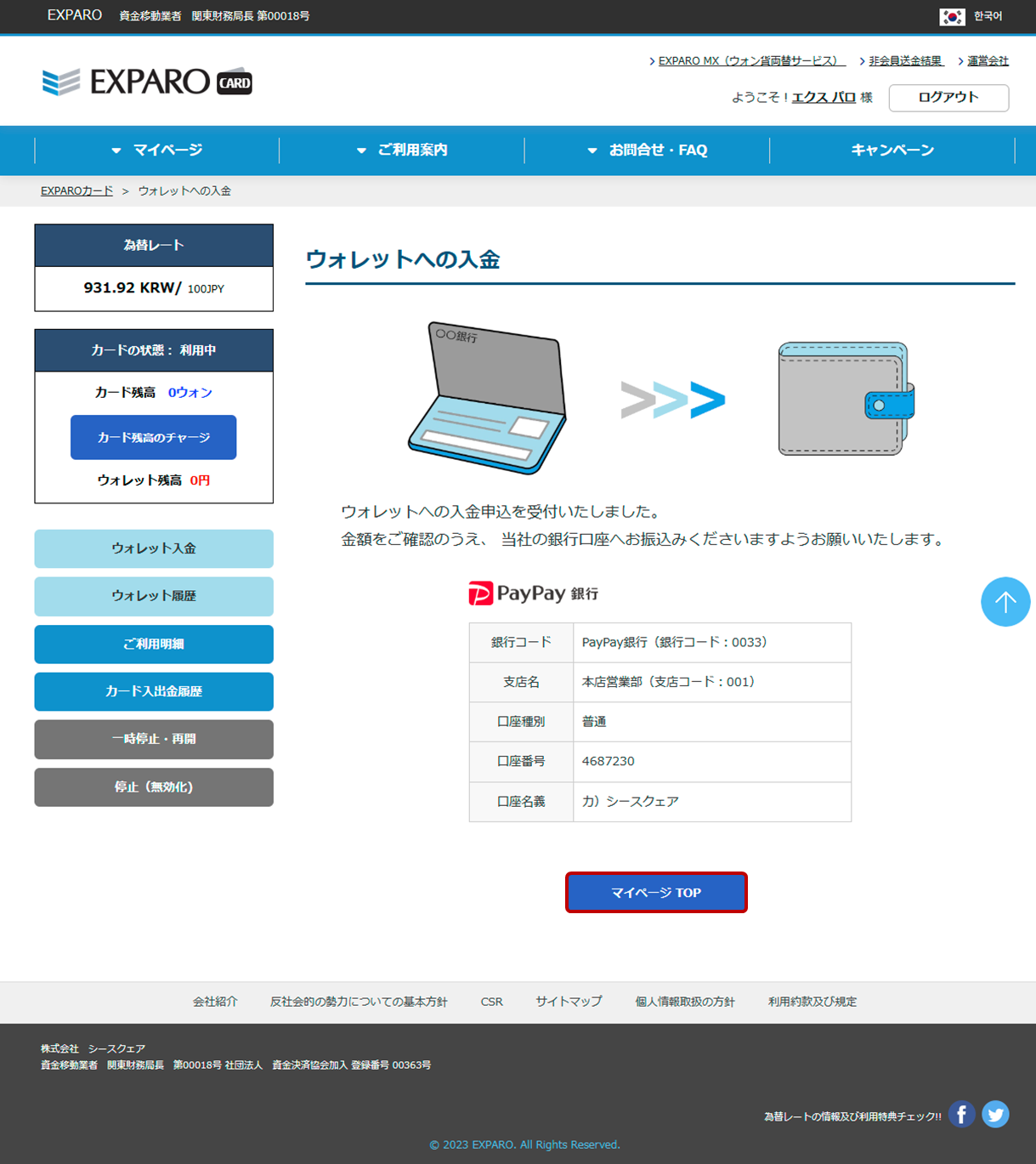1036x1164 pixels.
Task: Click the bankbook illustration
Action: click(x=488, y=398)
